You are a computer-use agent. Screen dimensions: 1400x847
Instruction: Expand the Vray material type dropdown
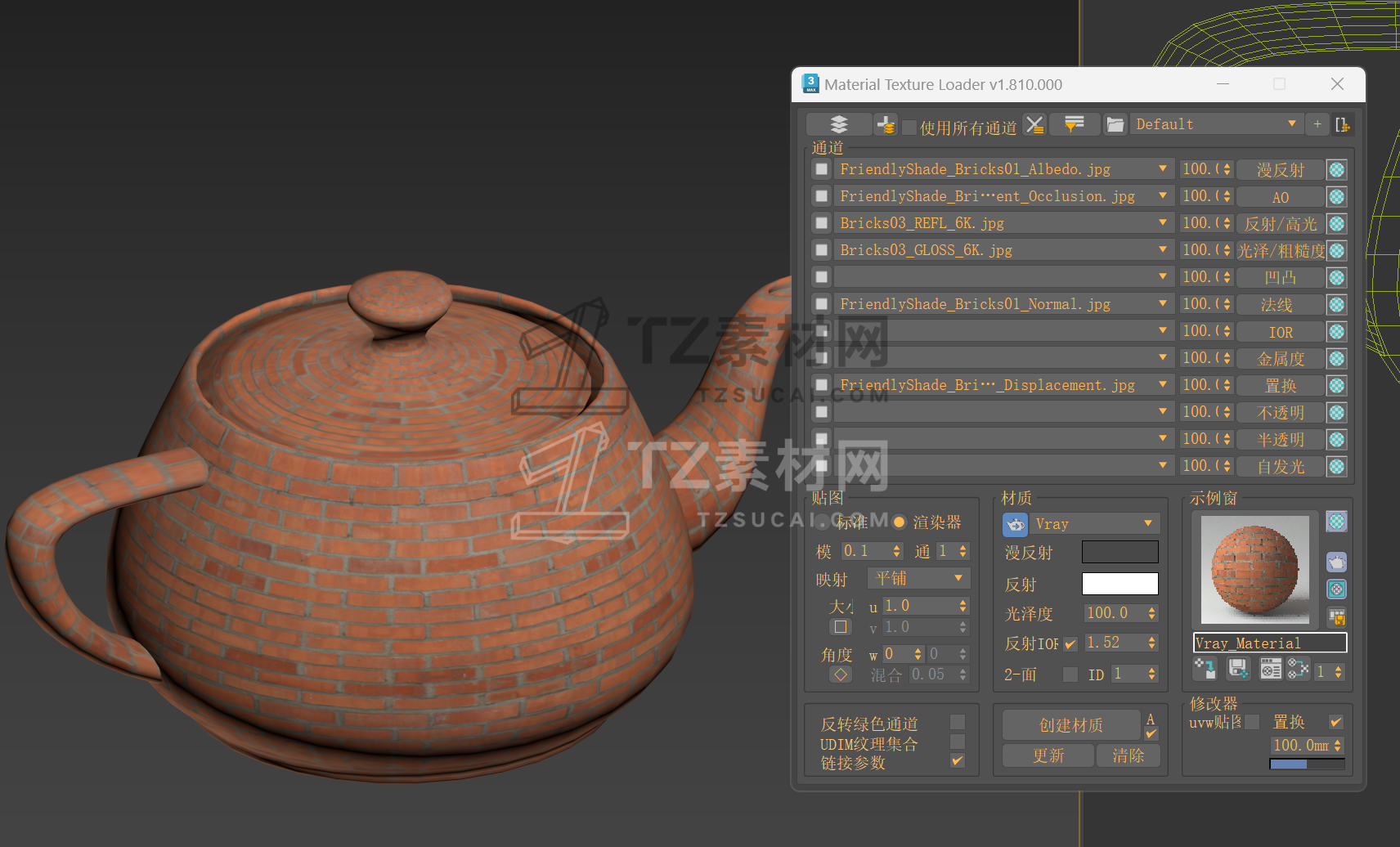(x=1093, y=524)
